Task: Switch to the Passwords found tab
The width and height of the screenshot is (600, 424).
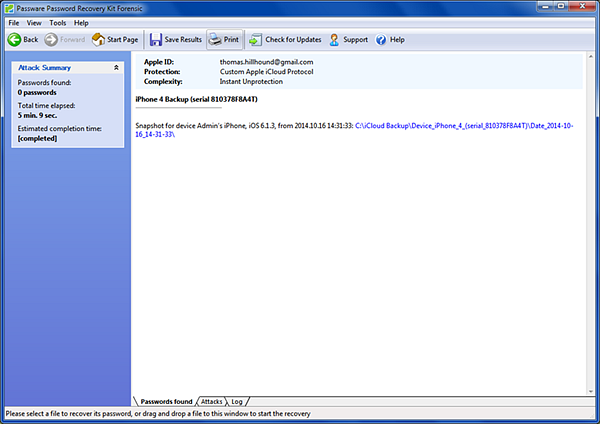Action: [x=166, y=401]
